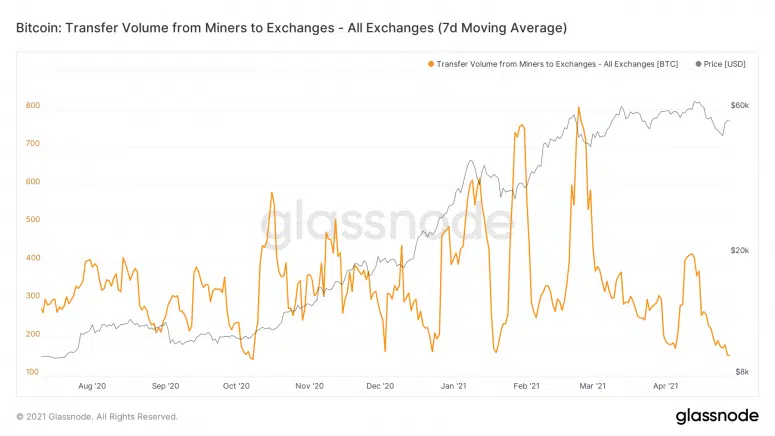Click the Mar '21 x-axis label

[x=593, y=386]
